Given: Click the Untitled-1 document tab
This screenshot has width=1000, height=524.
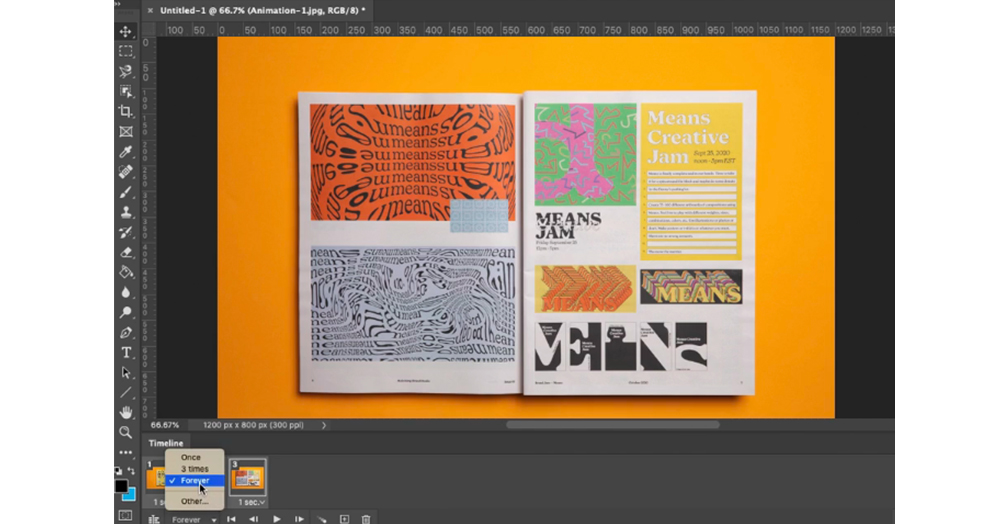Looking at the screenshot, I should click(x=263, y=10).
